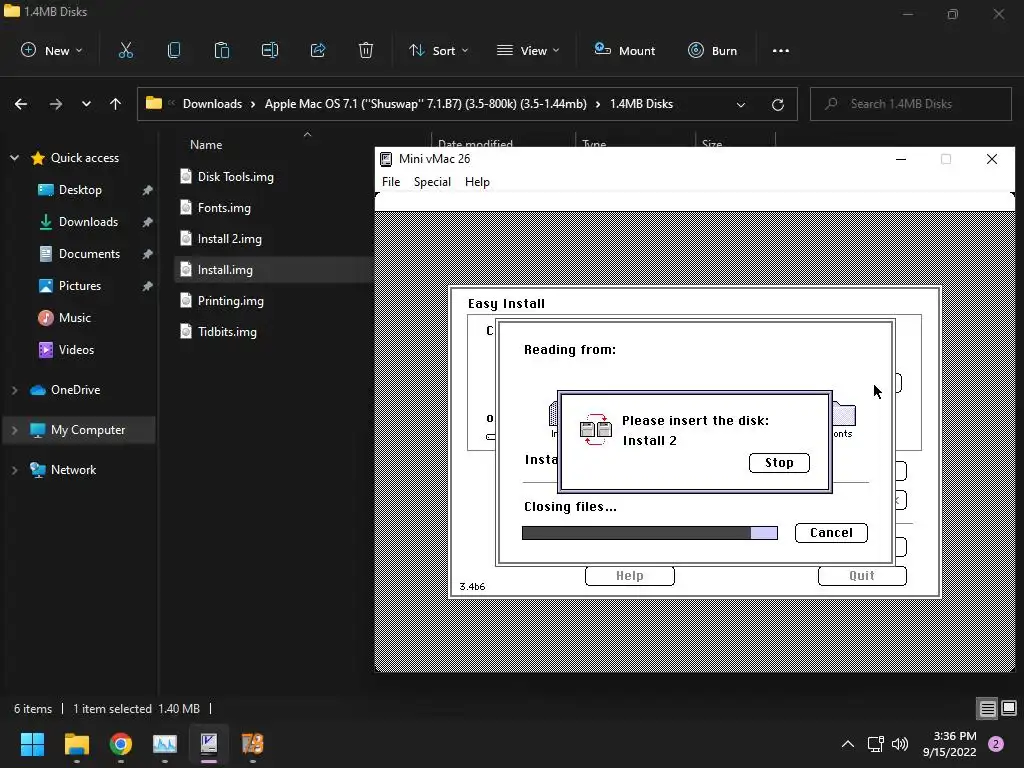1024x768 pixels.
Task: Click the disk swap icon in dialog
Action: 596,430
